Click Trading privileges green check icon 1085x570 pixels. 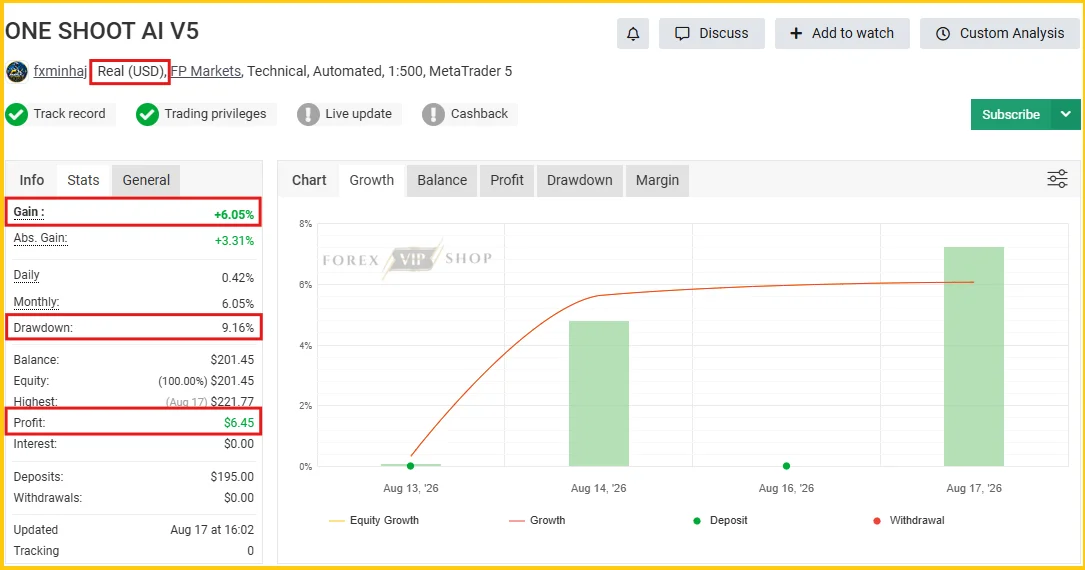coord(147,114)
